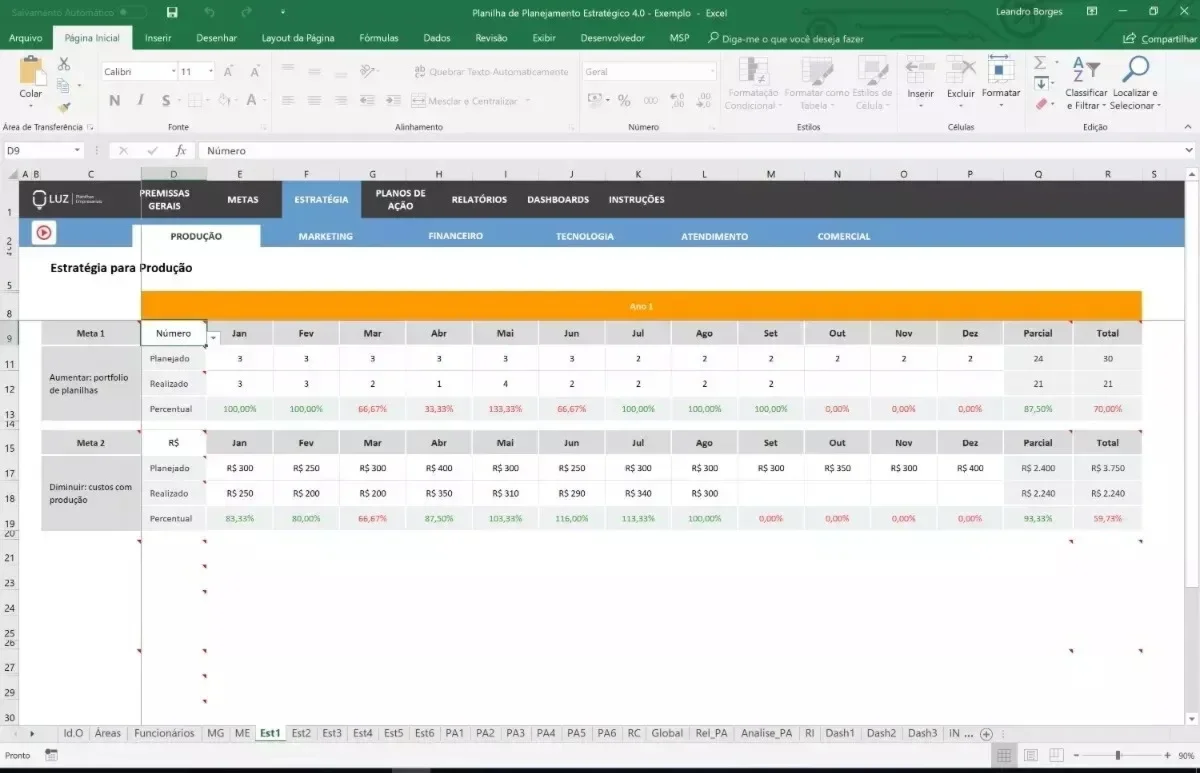The height and width of the screenshot is (773, 1200).
Task: Adjust the zoom slider in status bar
Action: tap(1118, 755)
